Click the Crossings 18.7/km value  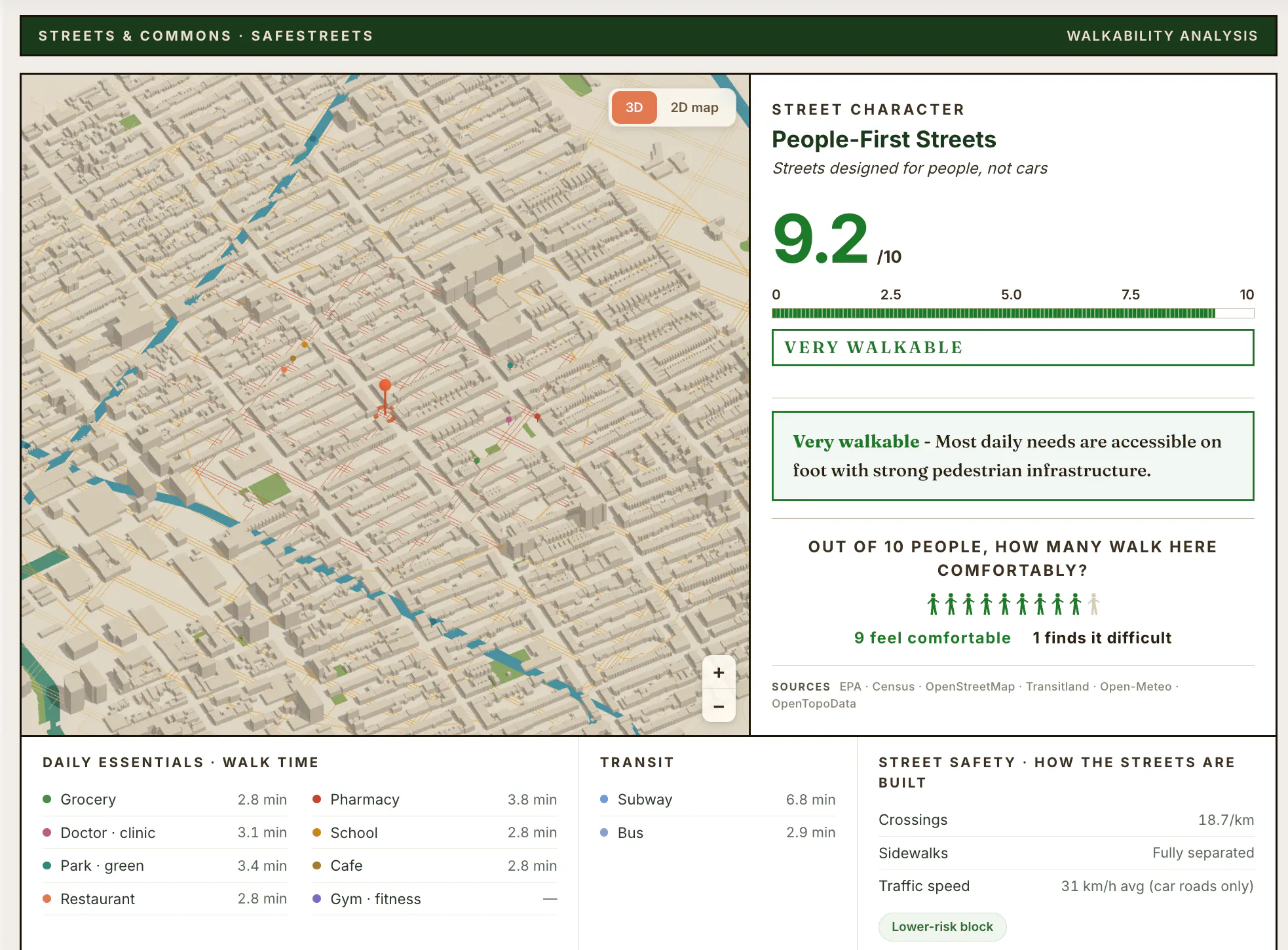(x=1226, y=820)
